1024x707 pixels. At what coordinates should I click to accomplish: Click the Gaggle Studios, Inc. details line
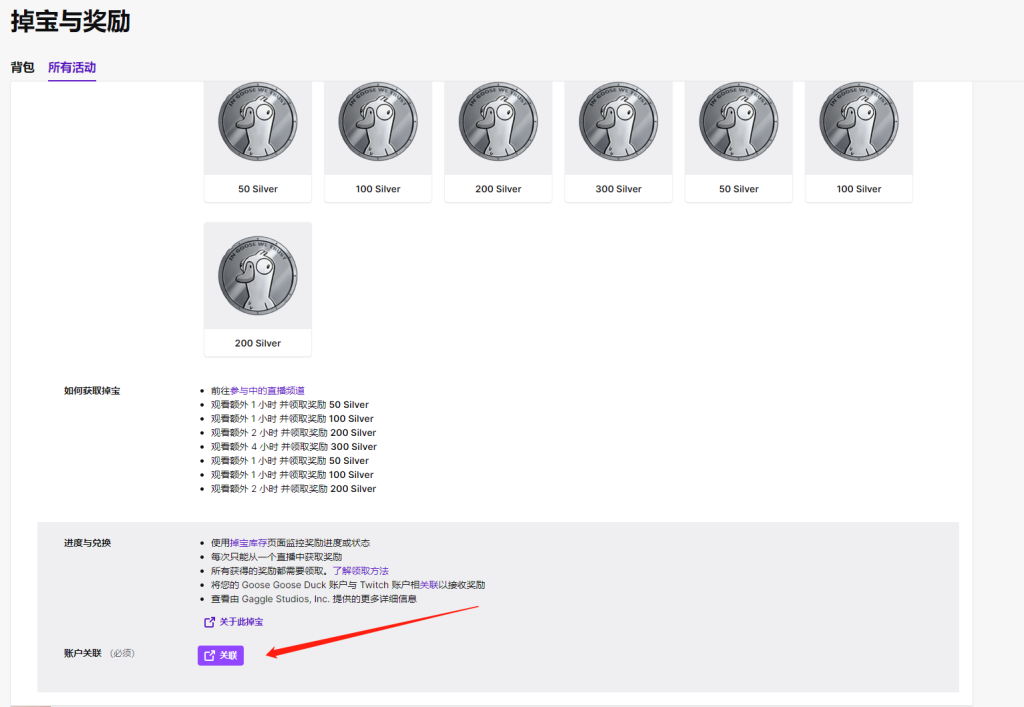313,599
